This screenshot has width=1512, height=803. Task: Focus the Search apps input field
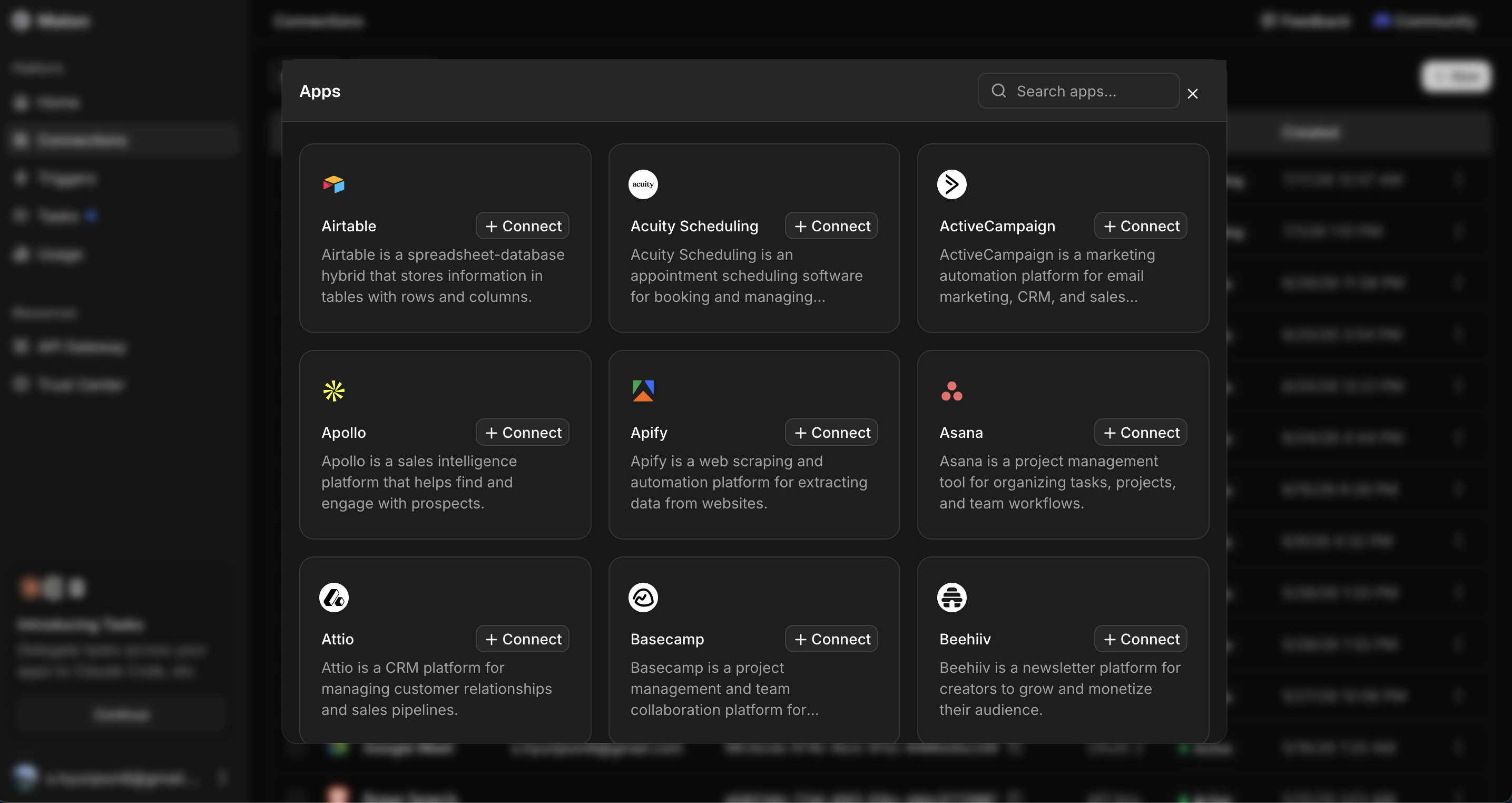tap(1078, 91)
